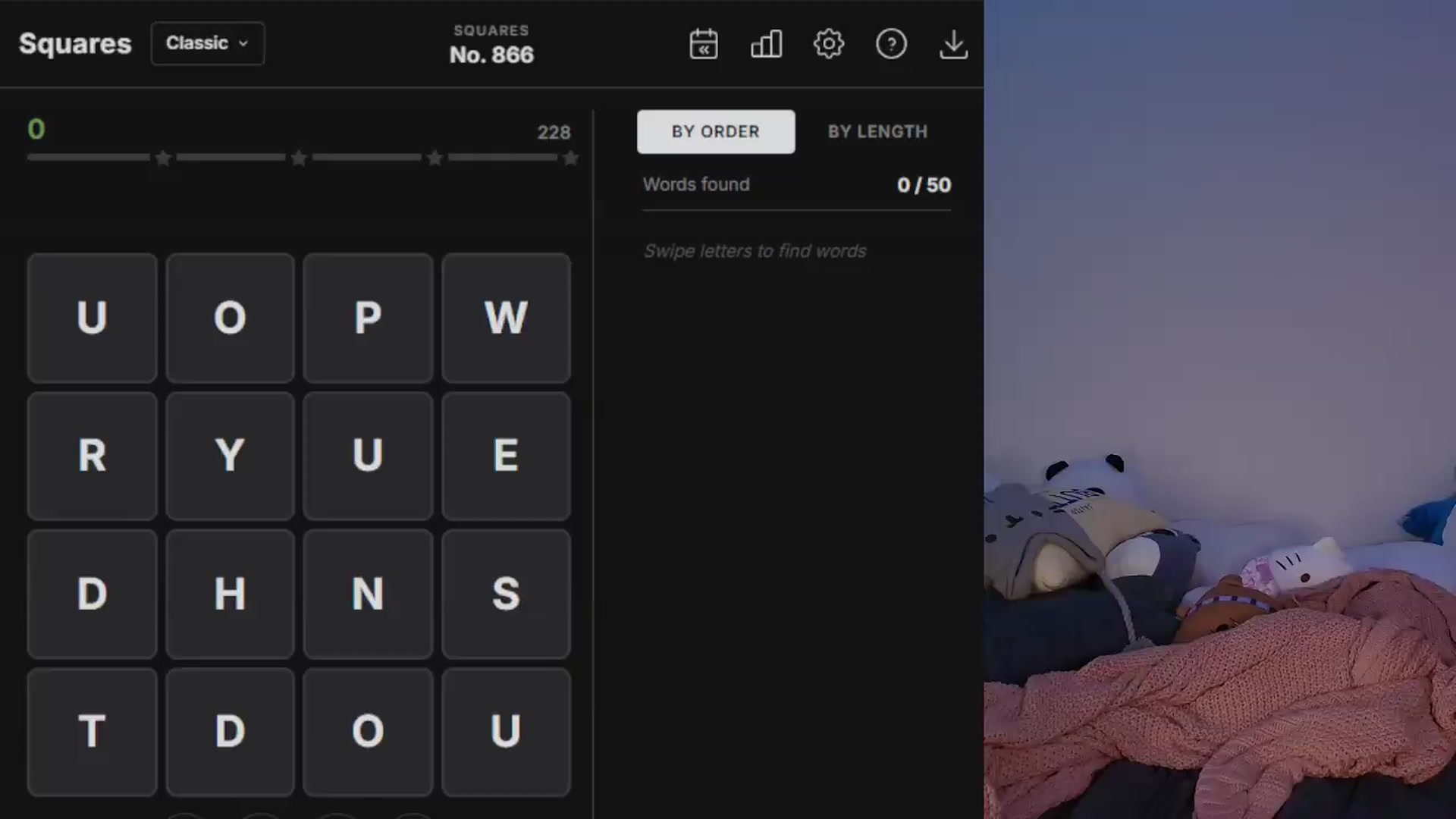Image resolution: width=1456 pixels, height=819 pixels.
Task: Open the help question mark icon
Action: pyautogui.click(x=891, y=44)
